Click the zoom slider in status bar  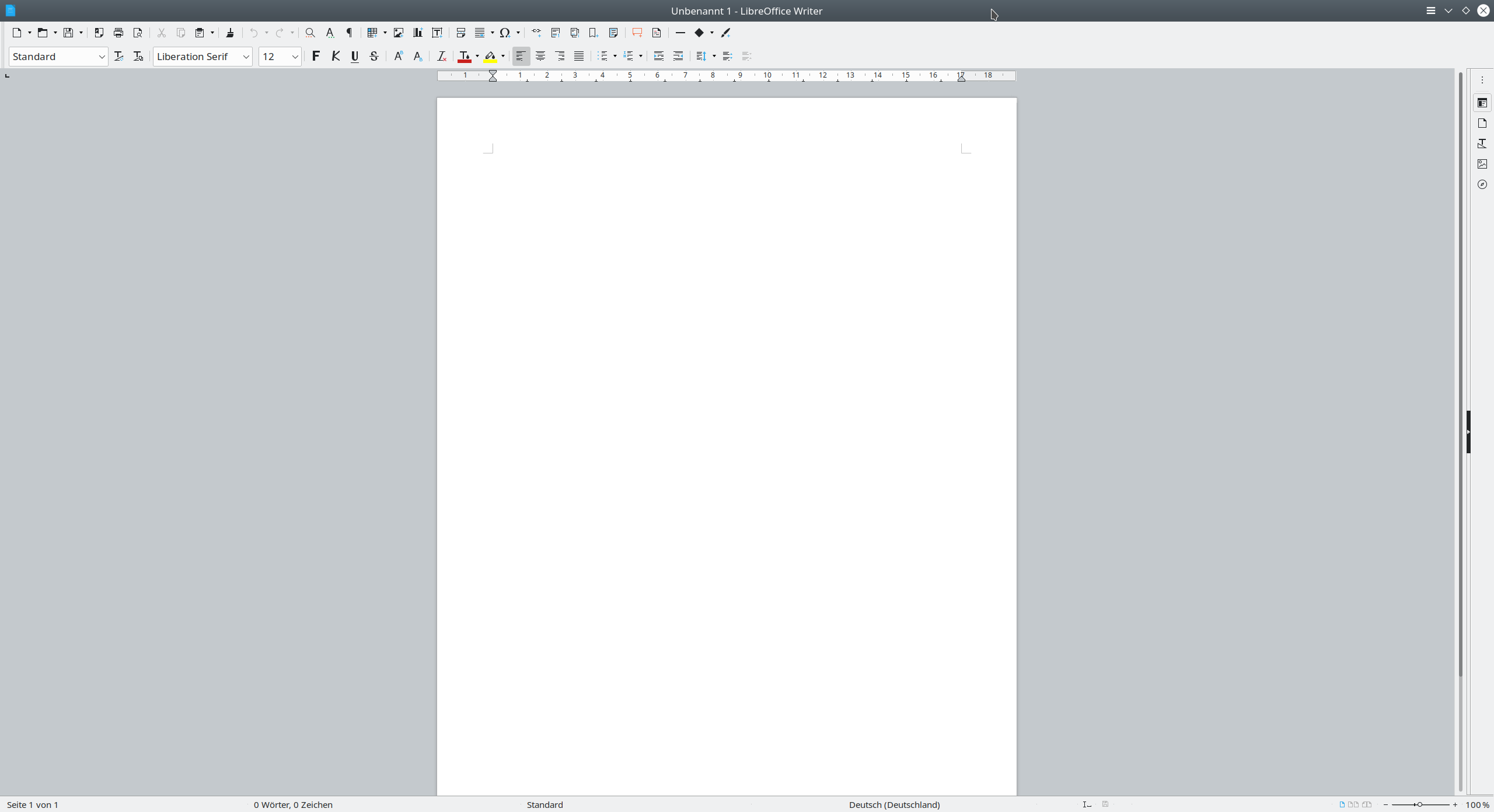[1420, 804]
